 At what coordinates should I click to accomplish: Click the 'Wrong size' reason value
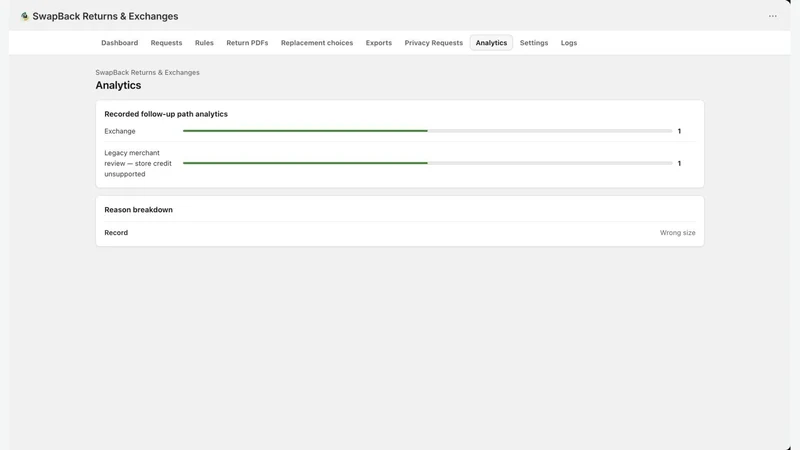(x=678, y=233)
